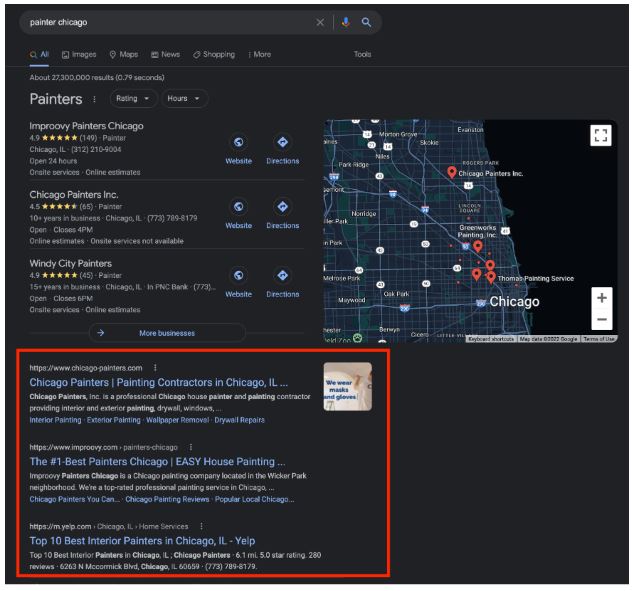The height and width of the screenshot is (591, 637).
Task: Open the Hours filter dropdown
Action: 183,98
